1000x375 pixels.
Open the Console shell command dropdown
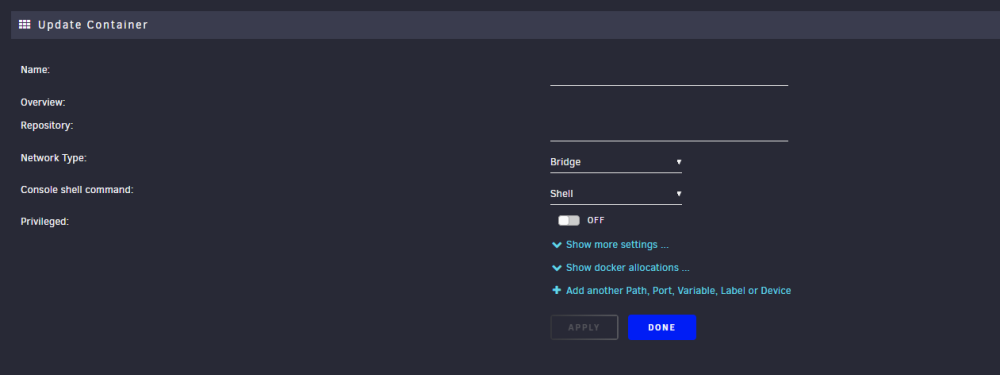click(616, 194)
